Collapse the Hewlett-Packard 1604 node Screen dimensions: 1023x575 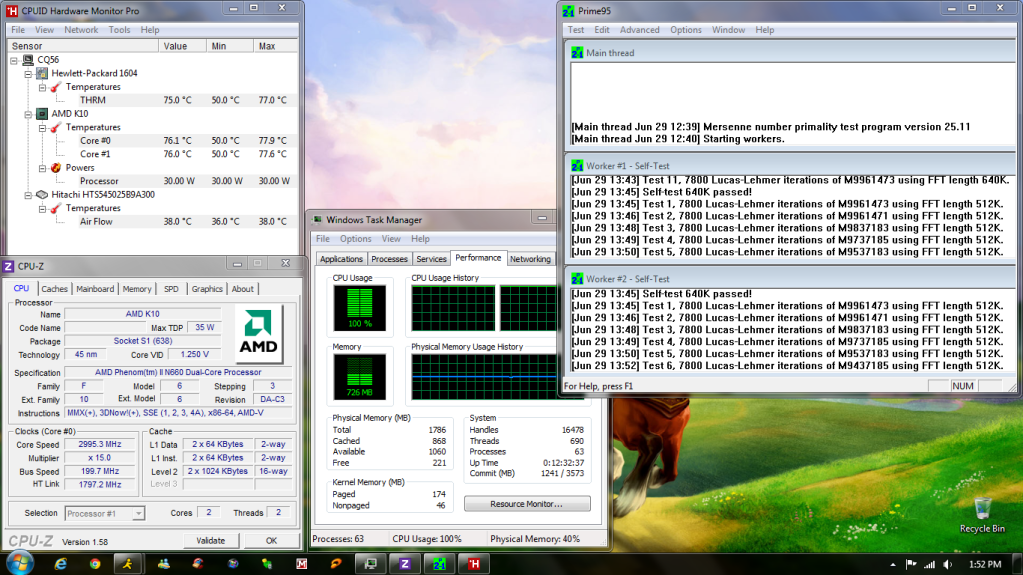[28, 74]
